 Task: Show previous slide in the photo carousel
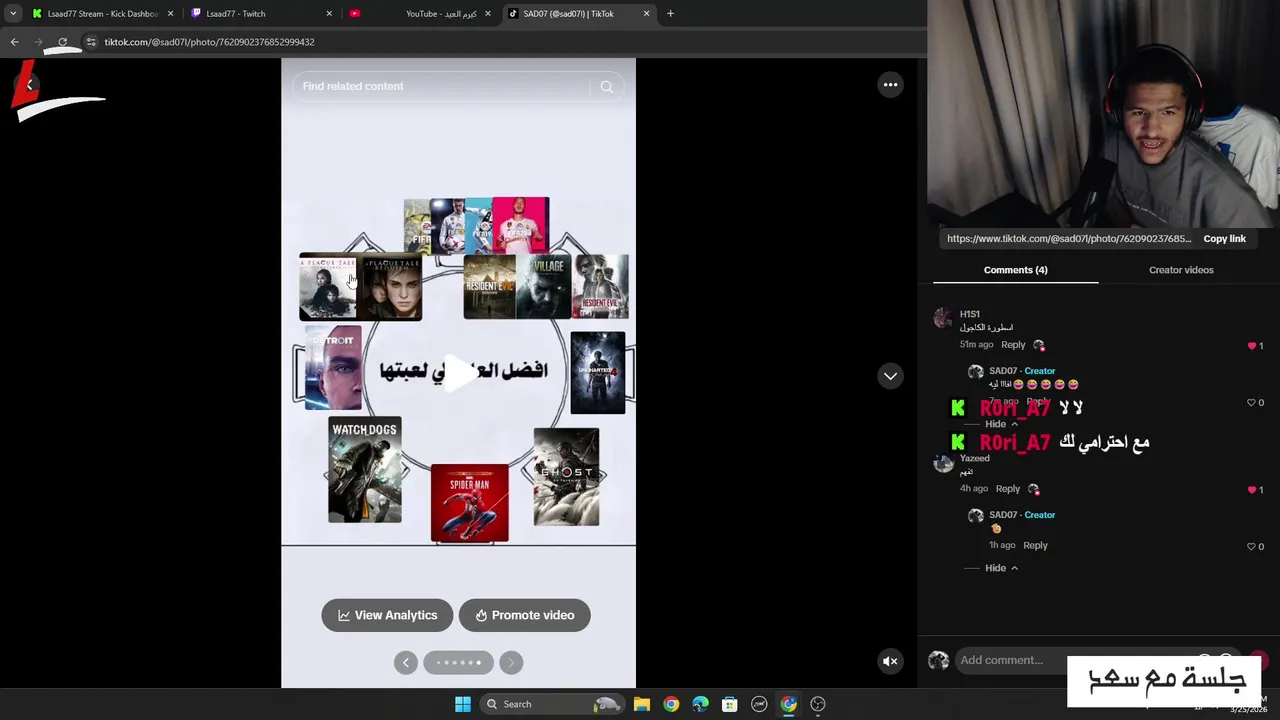point(405,662)
